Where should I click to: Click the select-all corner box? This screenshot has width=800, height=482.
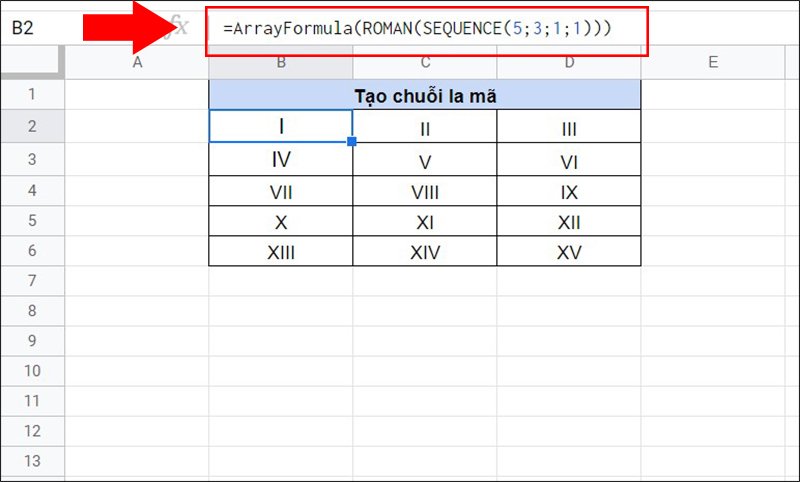point(32,62)
